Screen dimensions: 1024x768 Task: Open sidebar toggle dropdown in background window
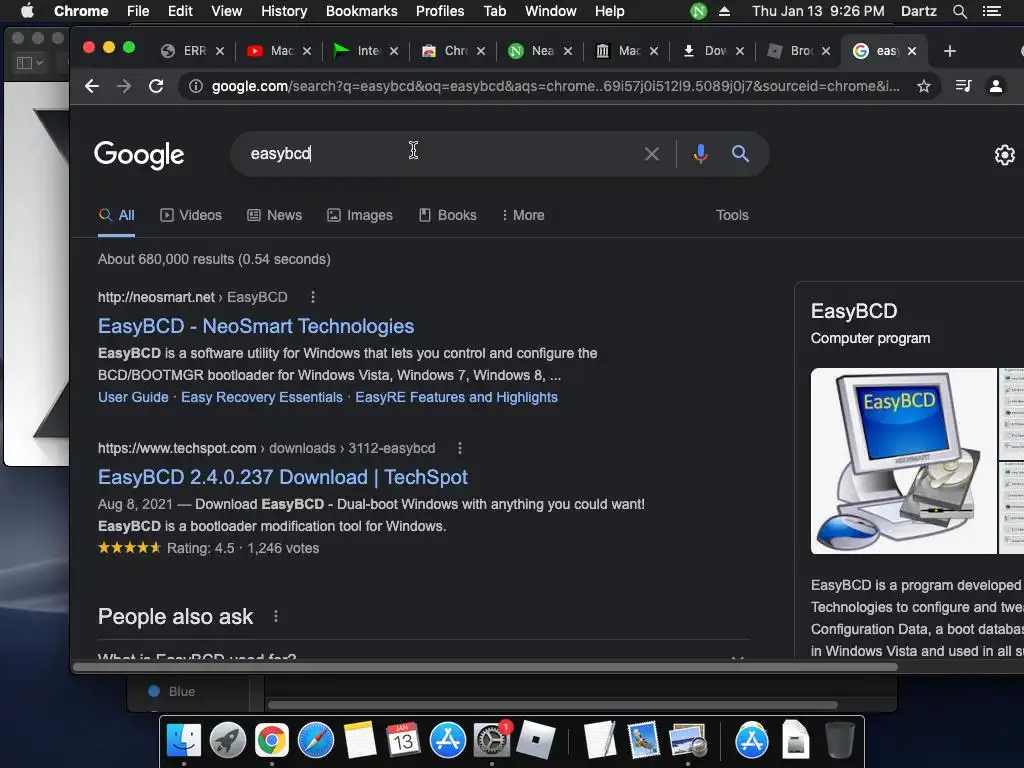pyautogui.click(x=29, y=63)
